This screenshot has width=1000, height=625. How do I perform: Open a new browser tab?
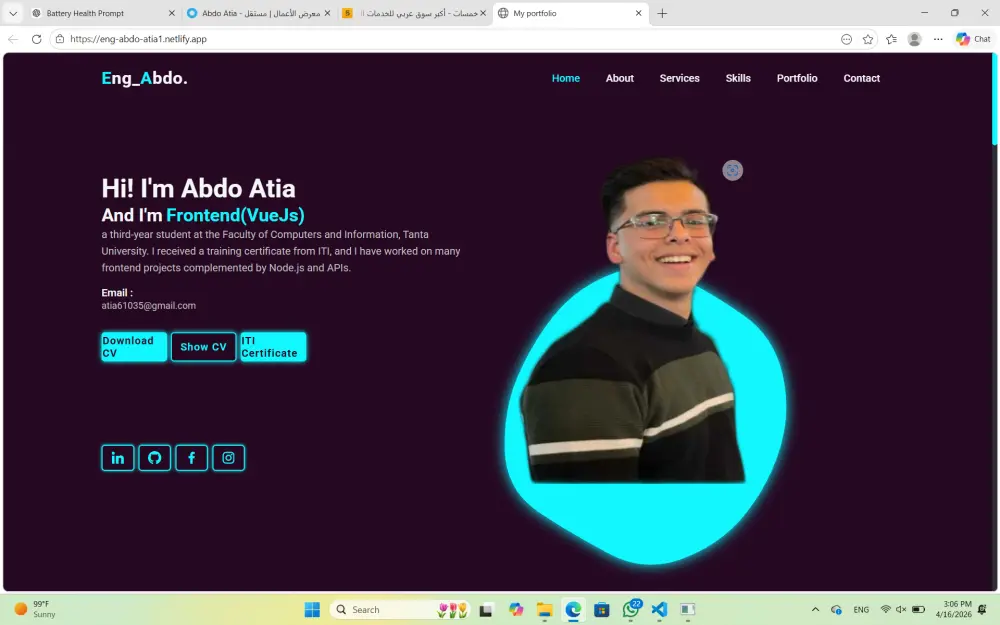tap(662, 13)
